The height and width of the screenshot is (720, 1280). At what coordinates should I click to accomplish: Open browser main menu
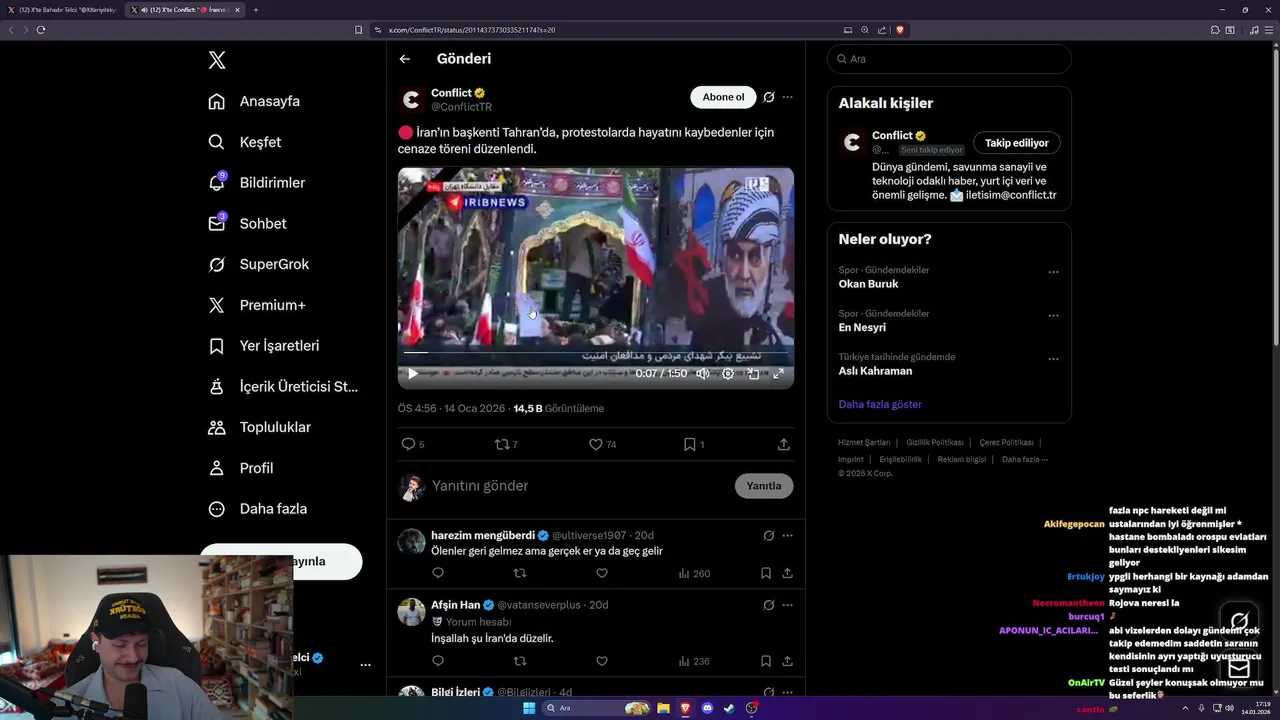(x=1270, y=30)
